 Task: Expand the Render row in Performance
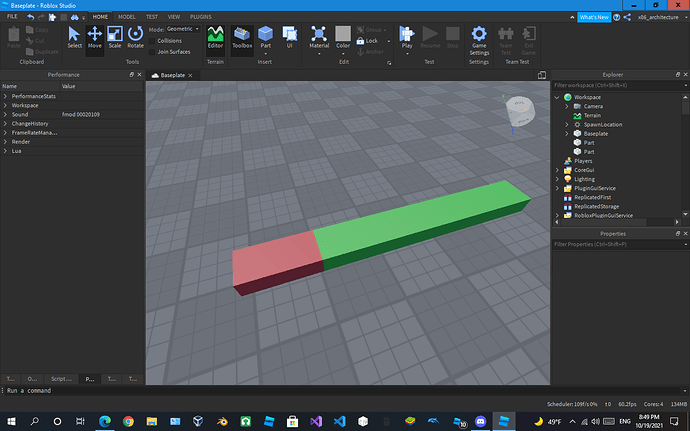click(x=5, y=142)
